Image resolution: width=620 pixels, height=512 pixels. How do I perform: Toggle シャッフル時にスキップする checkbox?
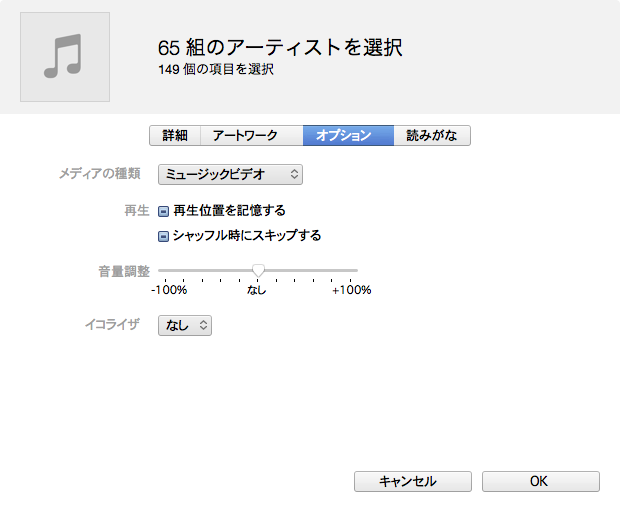coord(164,236)
